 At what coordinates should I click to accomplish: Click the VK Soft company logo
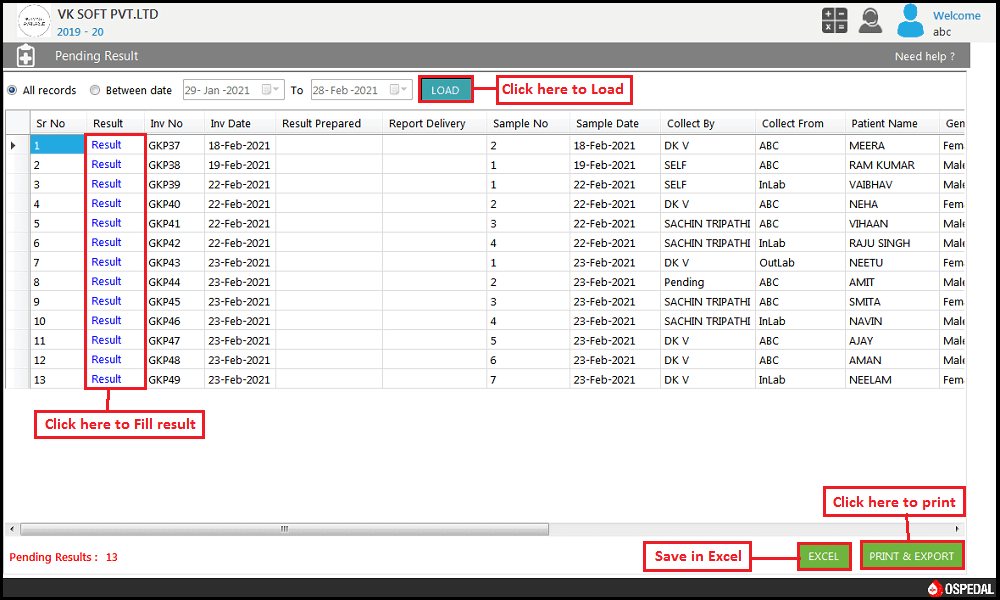33,20
